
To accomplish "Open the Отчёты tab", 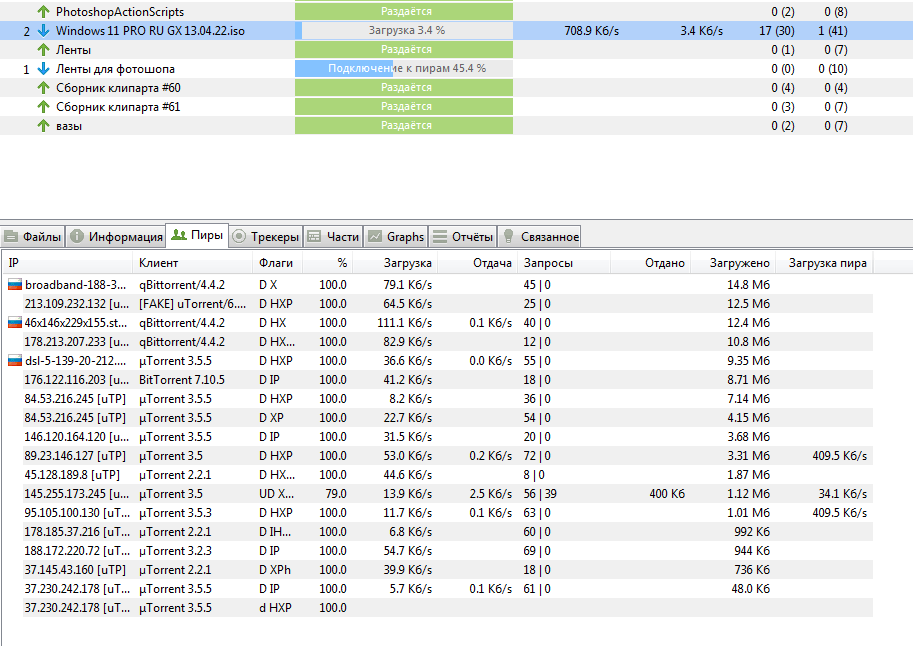I will tap(464, 237).
